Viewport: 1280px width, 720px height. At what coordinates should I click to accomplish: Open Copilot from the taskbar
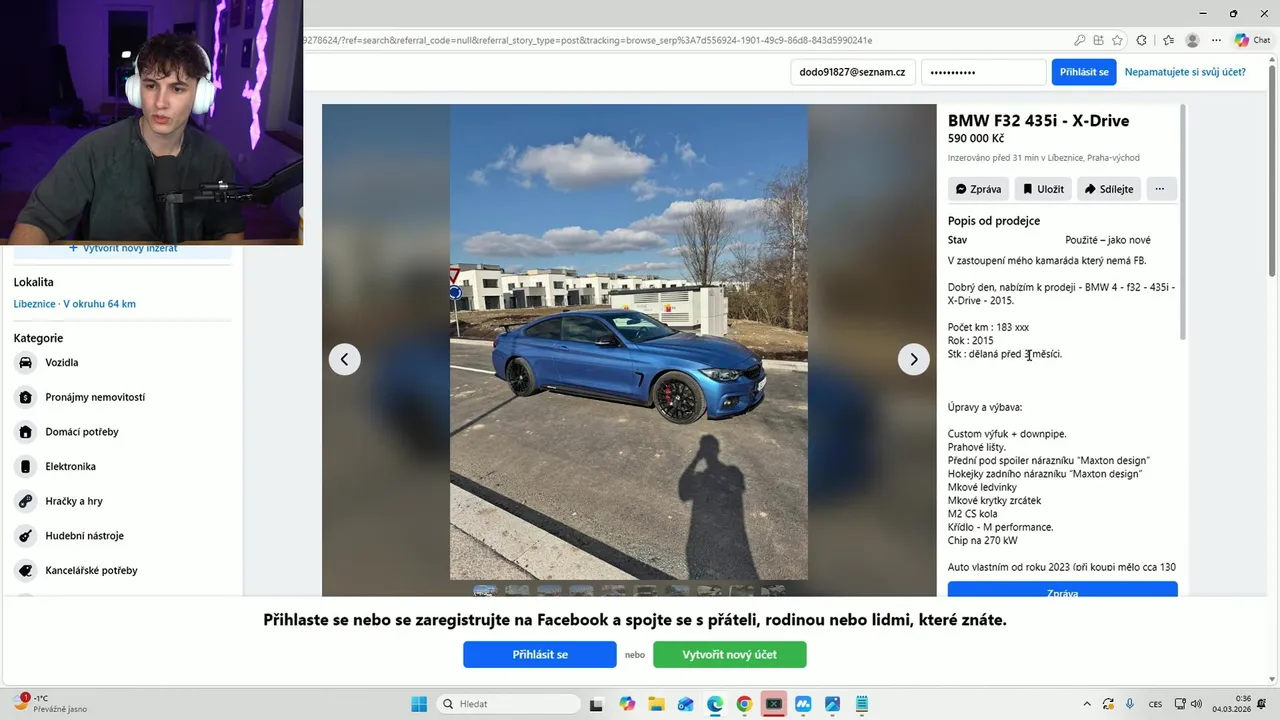[627, 704]
